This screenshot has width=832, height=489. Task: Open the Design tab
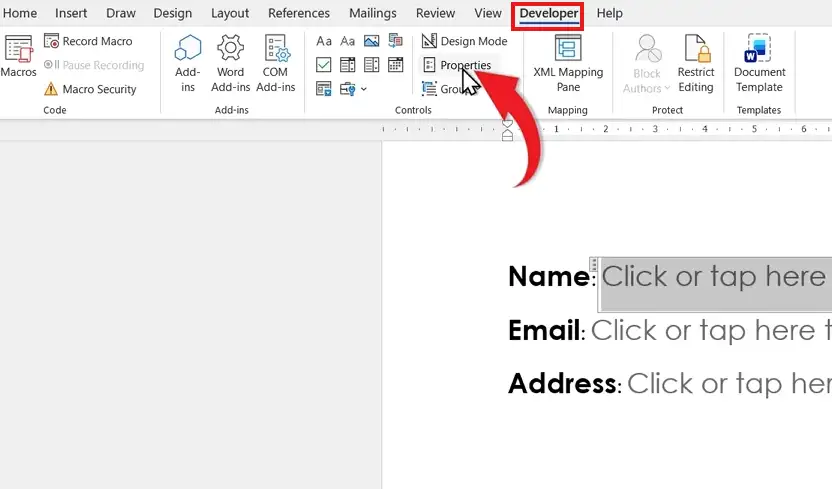point(172,13)
